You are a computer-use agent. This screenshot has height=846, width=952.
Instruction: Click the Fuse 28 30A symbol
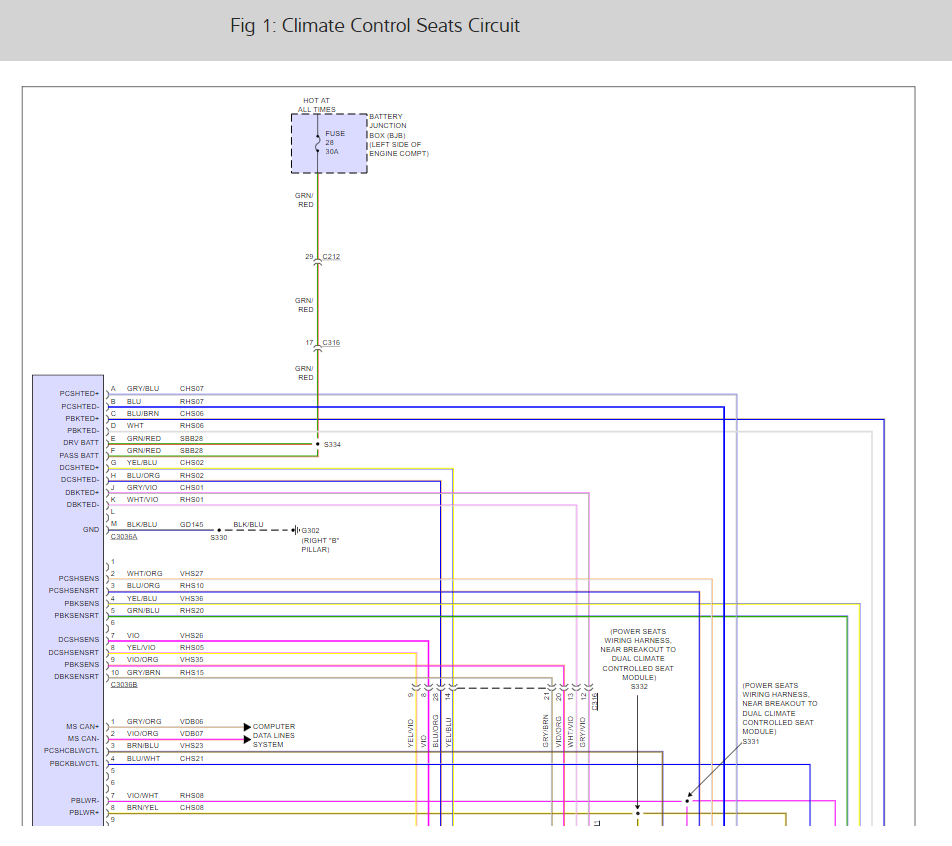[318, 143]
